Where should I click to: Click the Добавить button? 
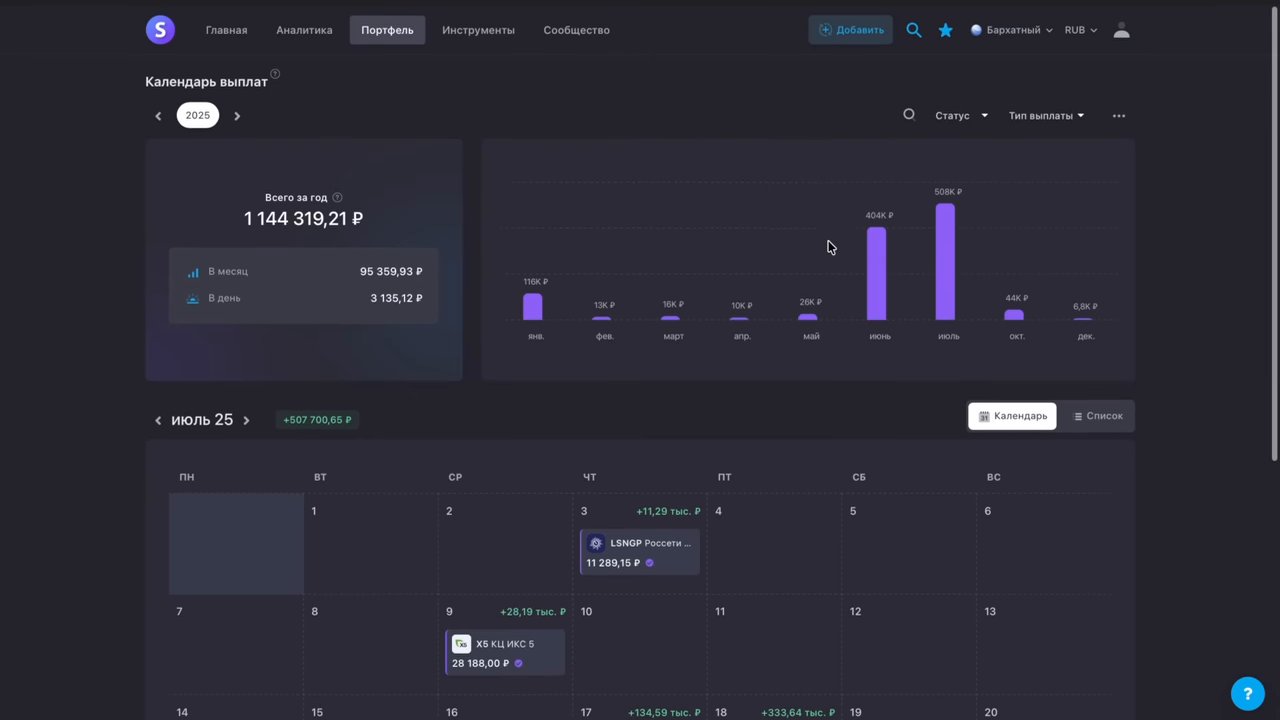click(850, 30)
